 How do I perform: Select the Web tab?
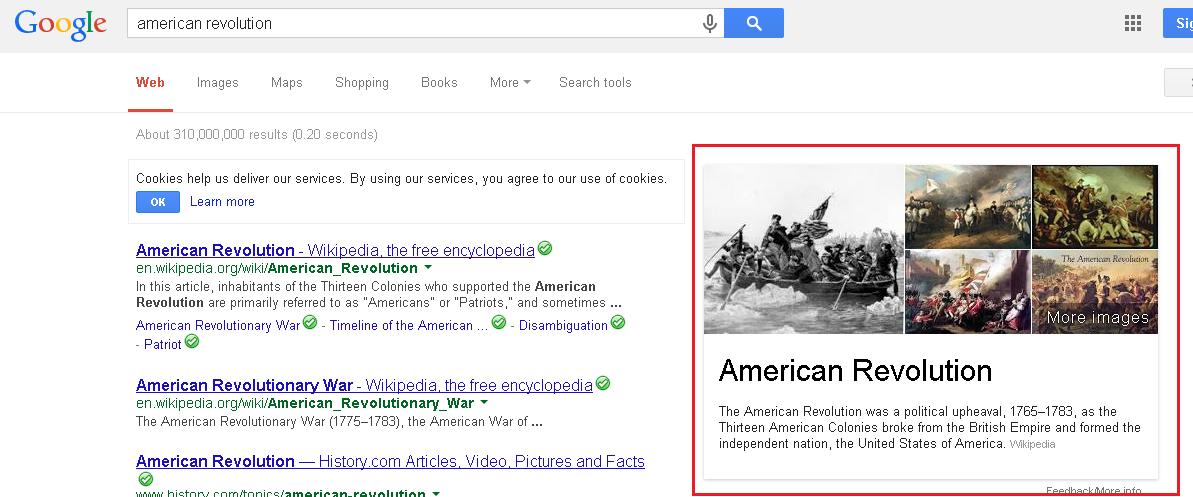(150, 82)
